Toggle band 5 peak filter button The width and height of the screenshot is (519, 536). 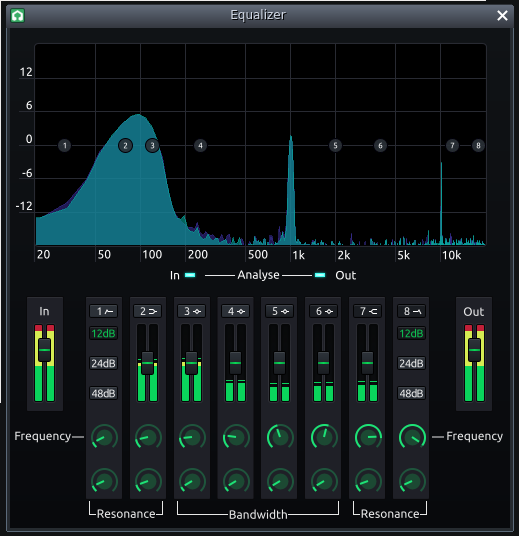tap(279, 311)
